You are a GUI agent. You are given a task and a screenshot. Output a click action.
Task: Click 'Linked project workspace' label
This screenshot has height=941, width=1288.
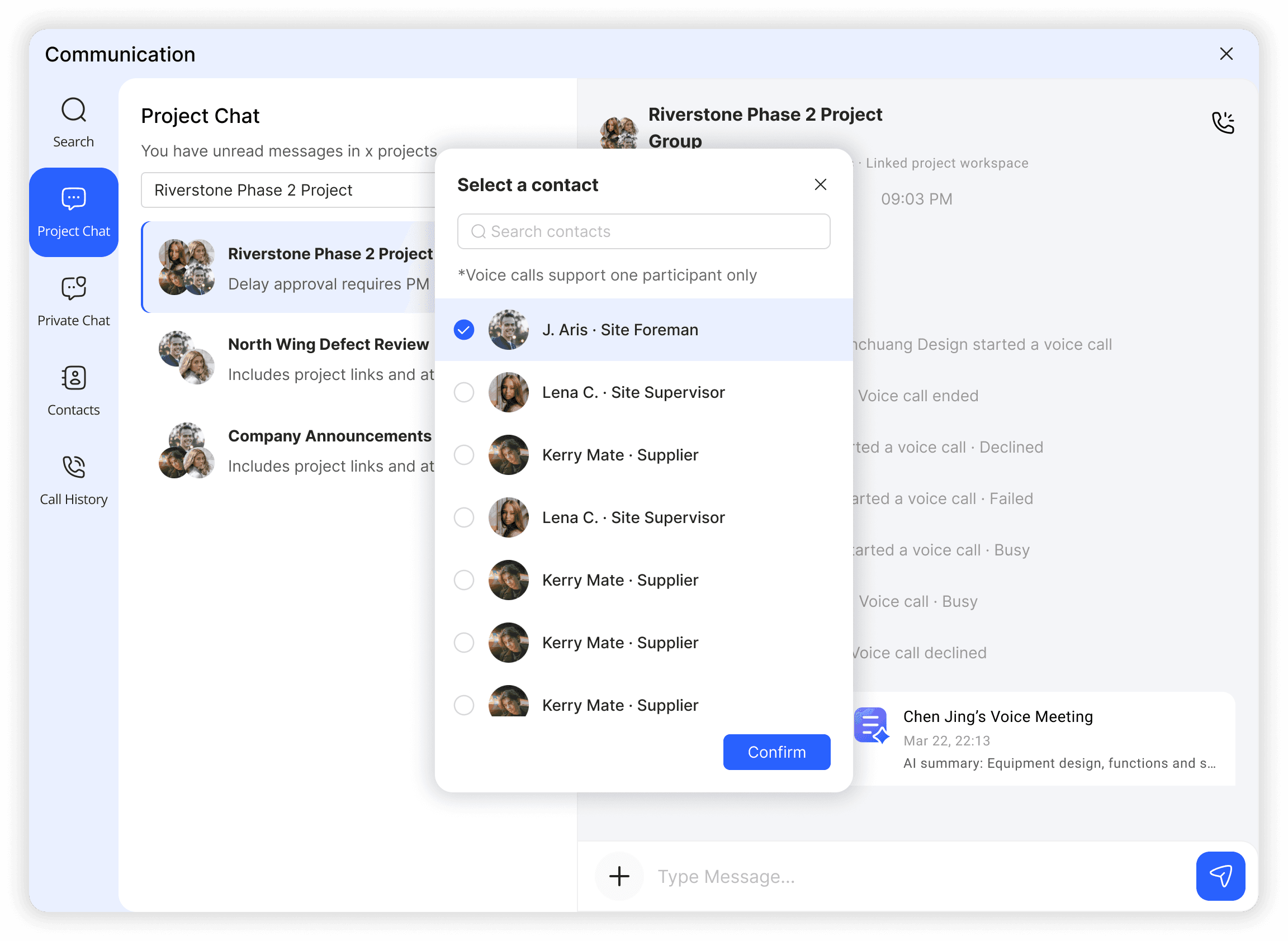coord(946,164)
